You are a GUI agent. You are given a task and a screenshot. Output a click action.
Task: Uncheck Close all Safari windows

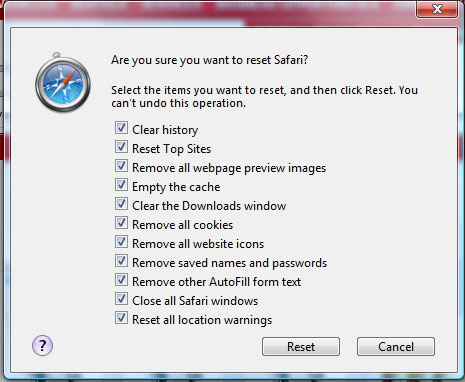tap(121, 299)
